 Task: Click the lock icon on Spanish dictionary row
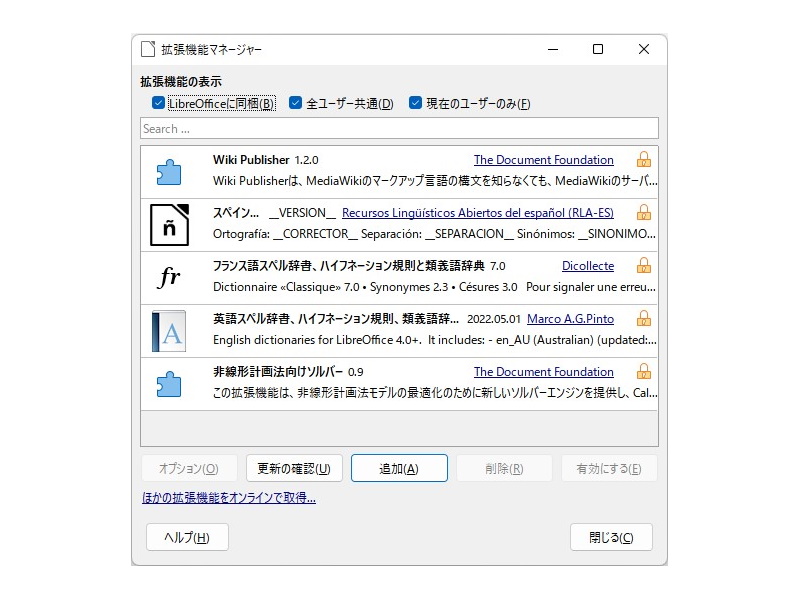[644, 212]
